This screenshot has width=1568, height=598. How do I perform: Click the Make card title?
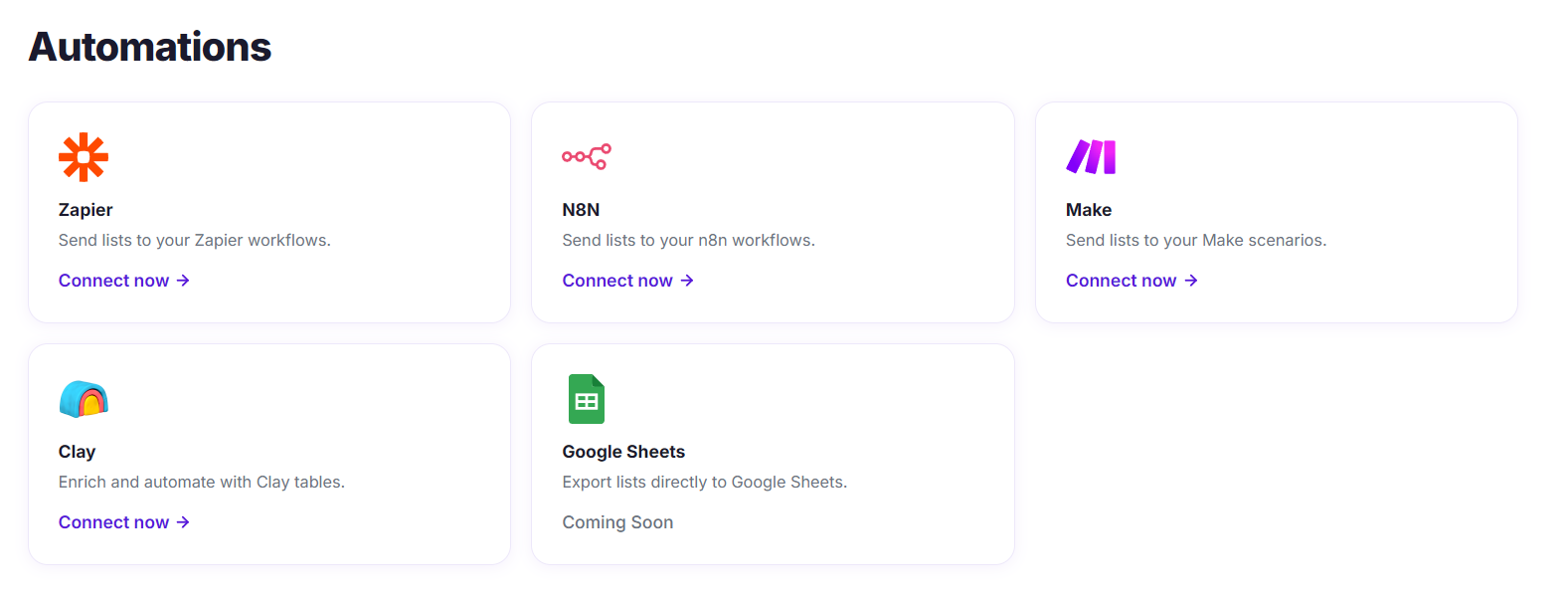tap(1089, 210)
